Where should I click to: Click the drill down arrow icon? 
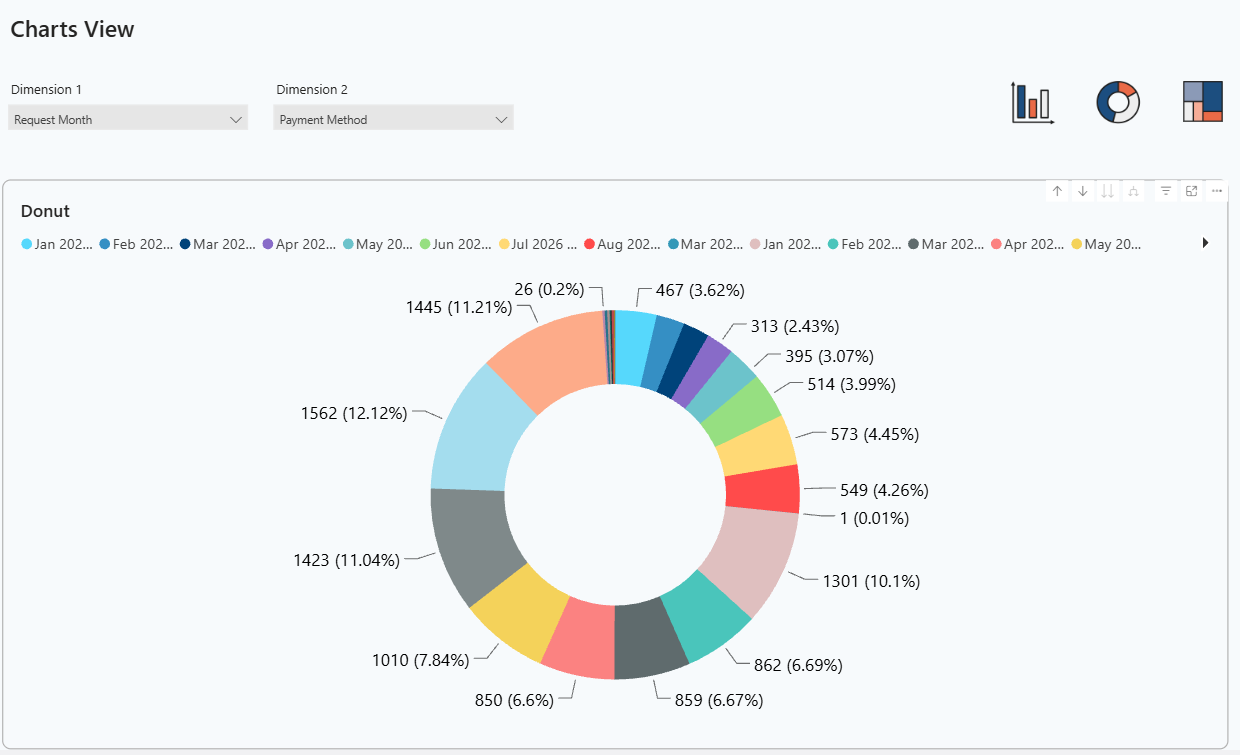[1082, 191]
